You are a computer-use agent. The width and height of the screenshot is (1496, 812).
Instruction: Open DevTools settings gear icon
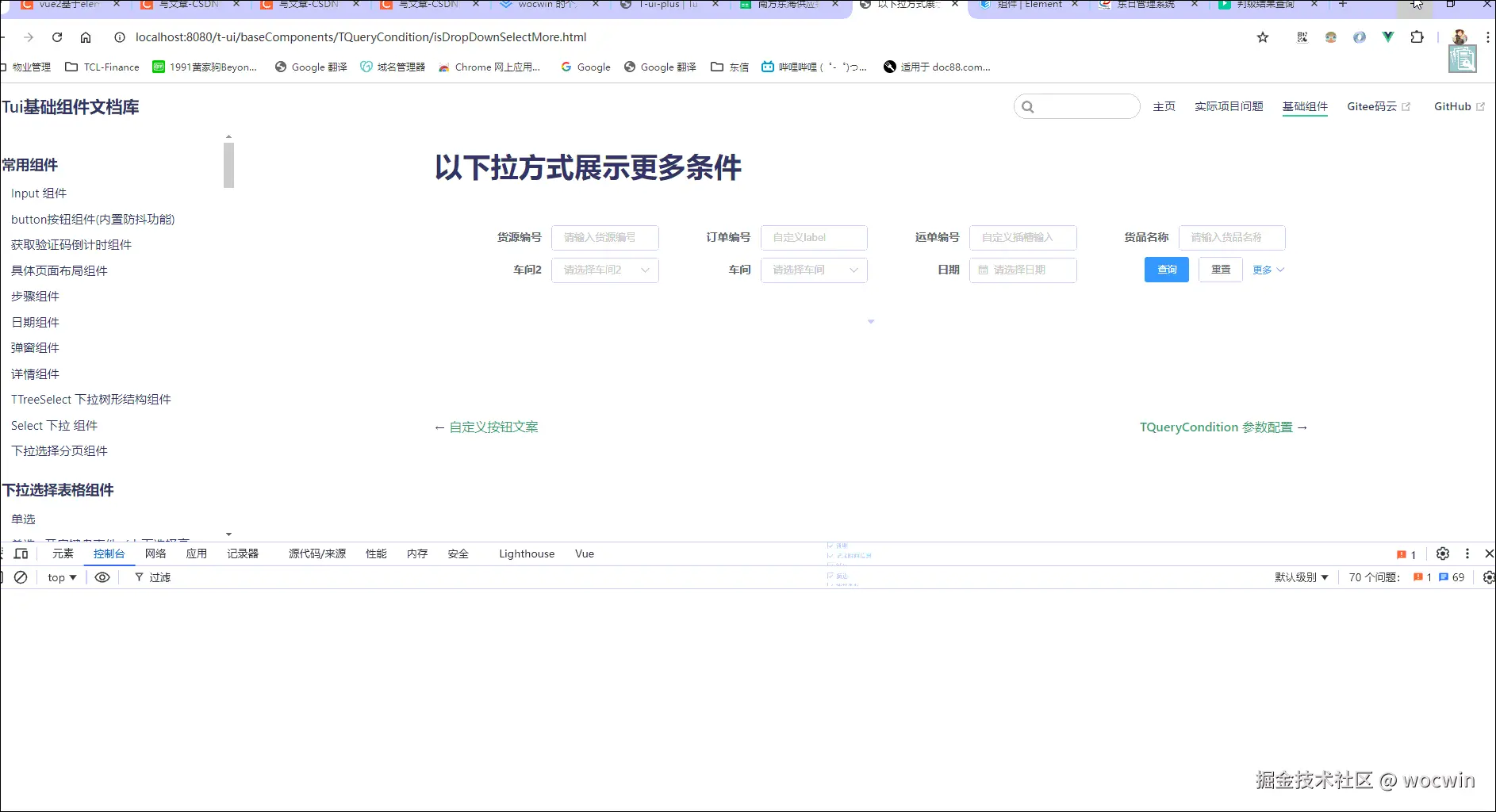pyautogui.click(x=1443, y=553)
